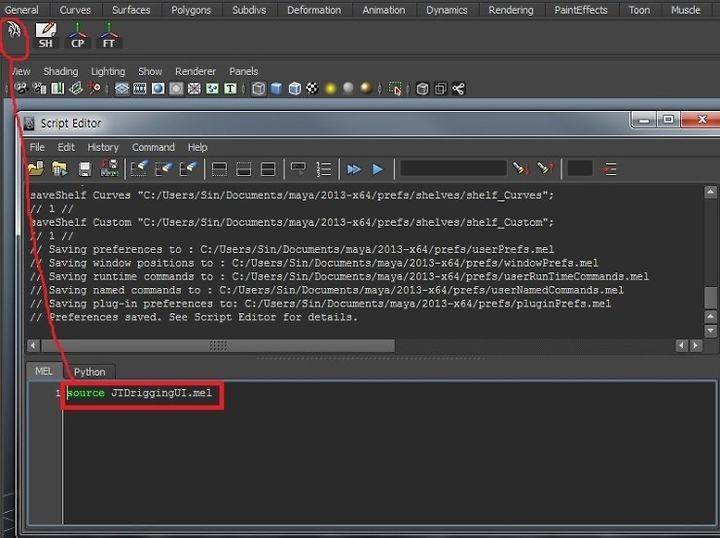Click the high quality rendering sphere icon

click(366, 88)
